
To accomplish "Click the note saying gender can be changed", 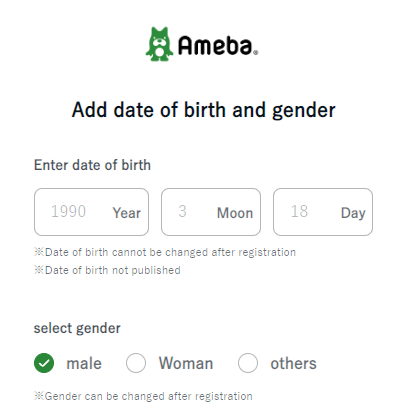I will (143, 396).
